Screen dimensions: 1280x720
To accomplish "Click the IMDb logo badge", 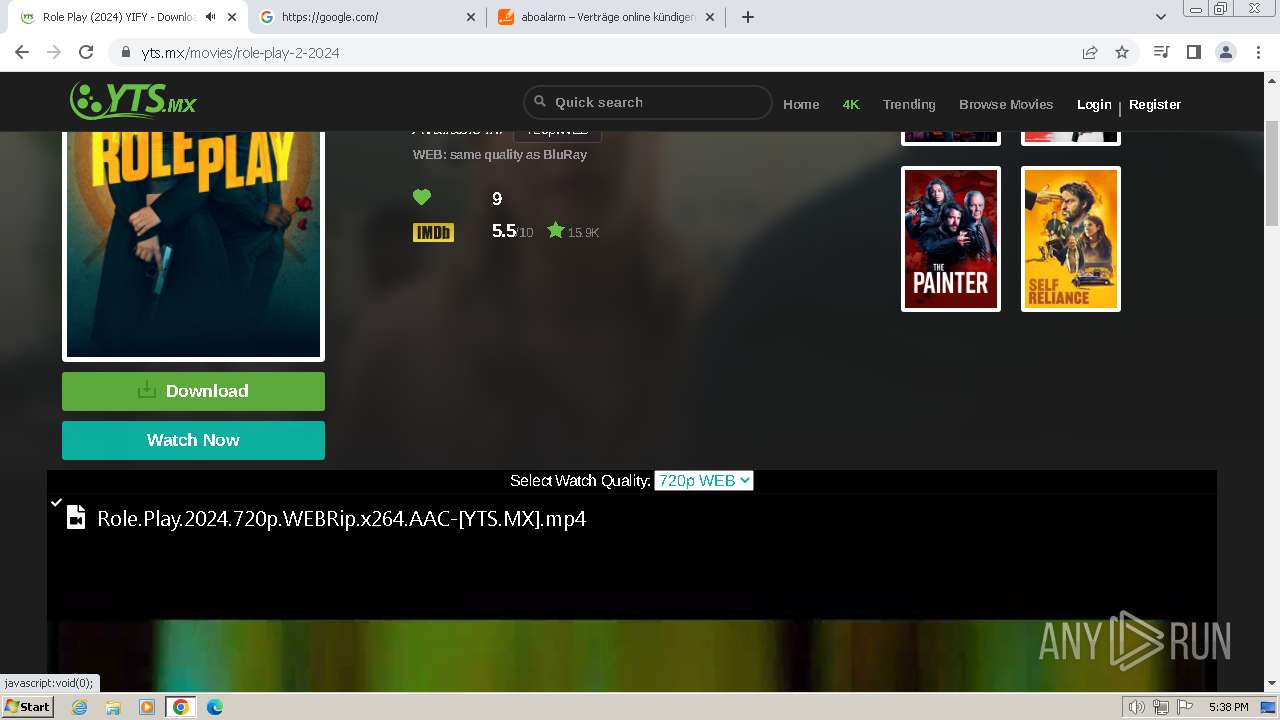I will 433,232.
